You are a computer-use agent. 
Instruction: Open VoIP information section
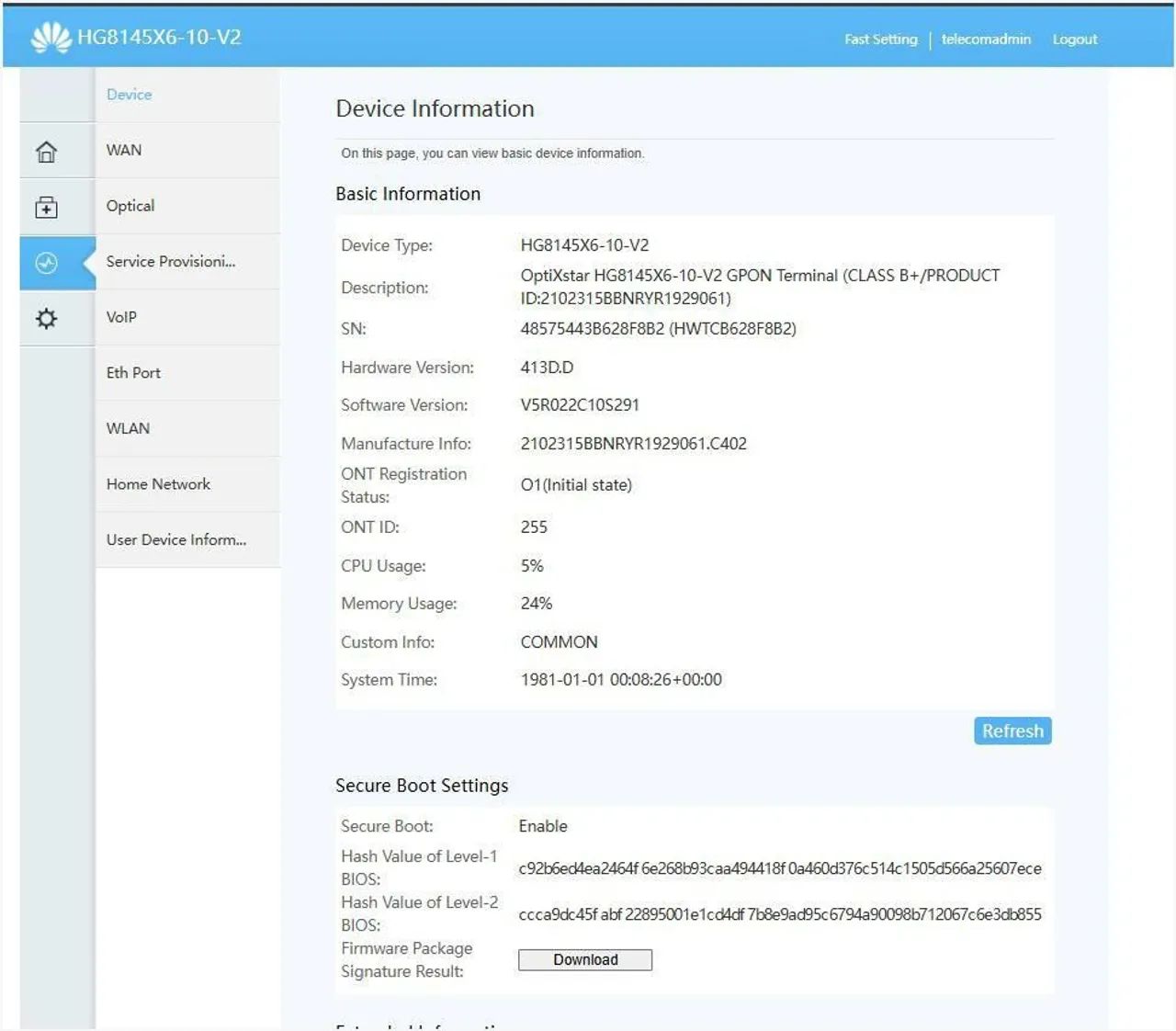point(121,317)
